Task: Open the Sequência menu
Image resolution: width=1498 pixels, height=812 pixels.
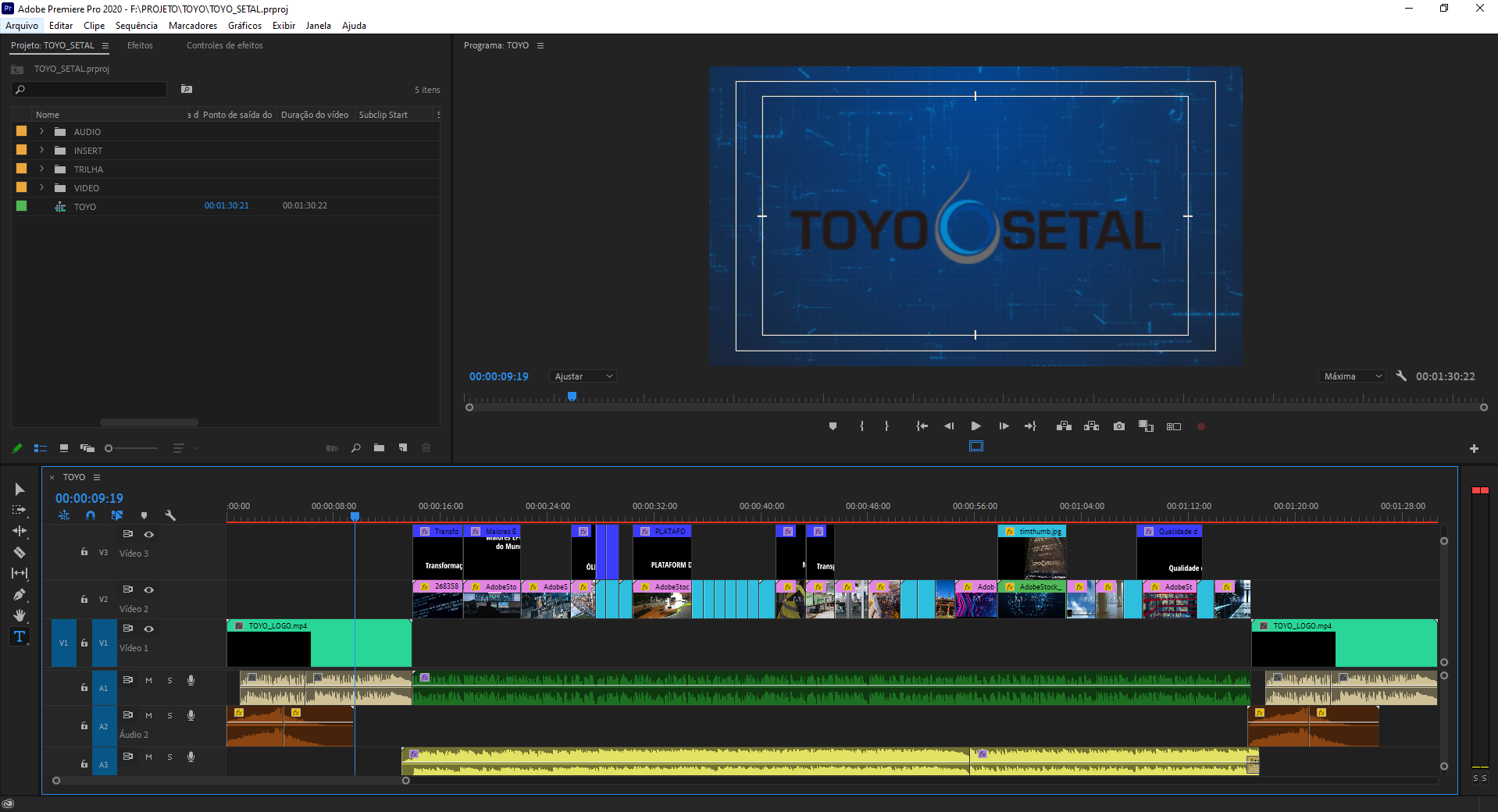Action: coord(137,26)
